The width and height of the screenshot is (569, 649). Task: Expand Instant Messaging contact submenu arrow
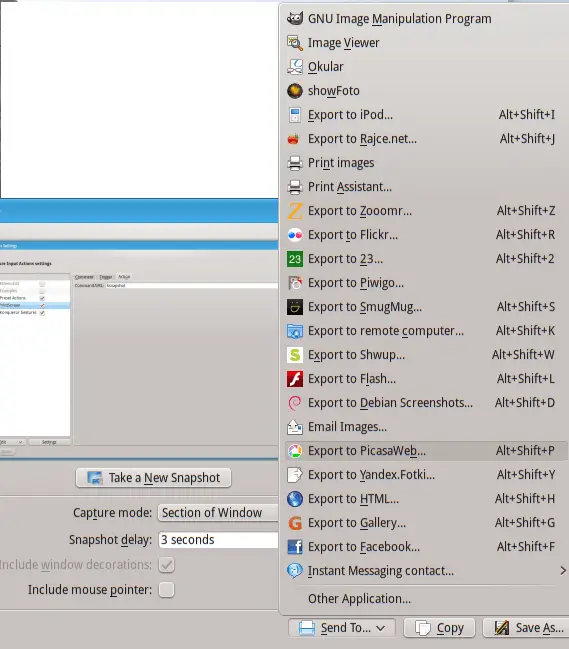(562, 571)
